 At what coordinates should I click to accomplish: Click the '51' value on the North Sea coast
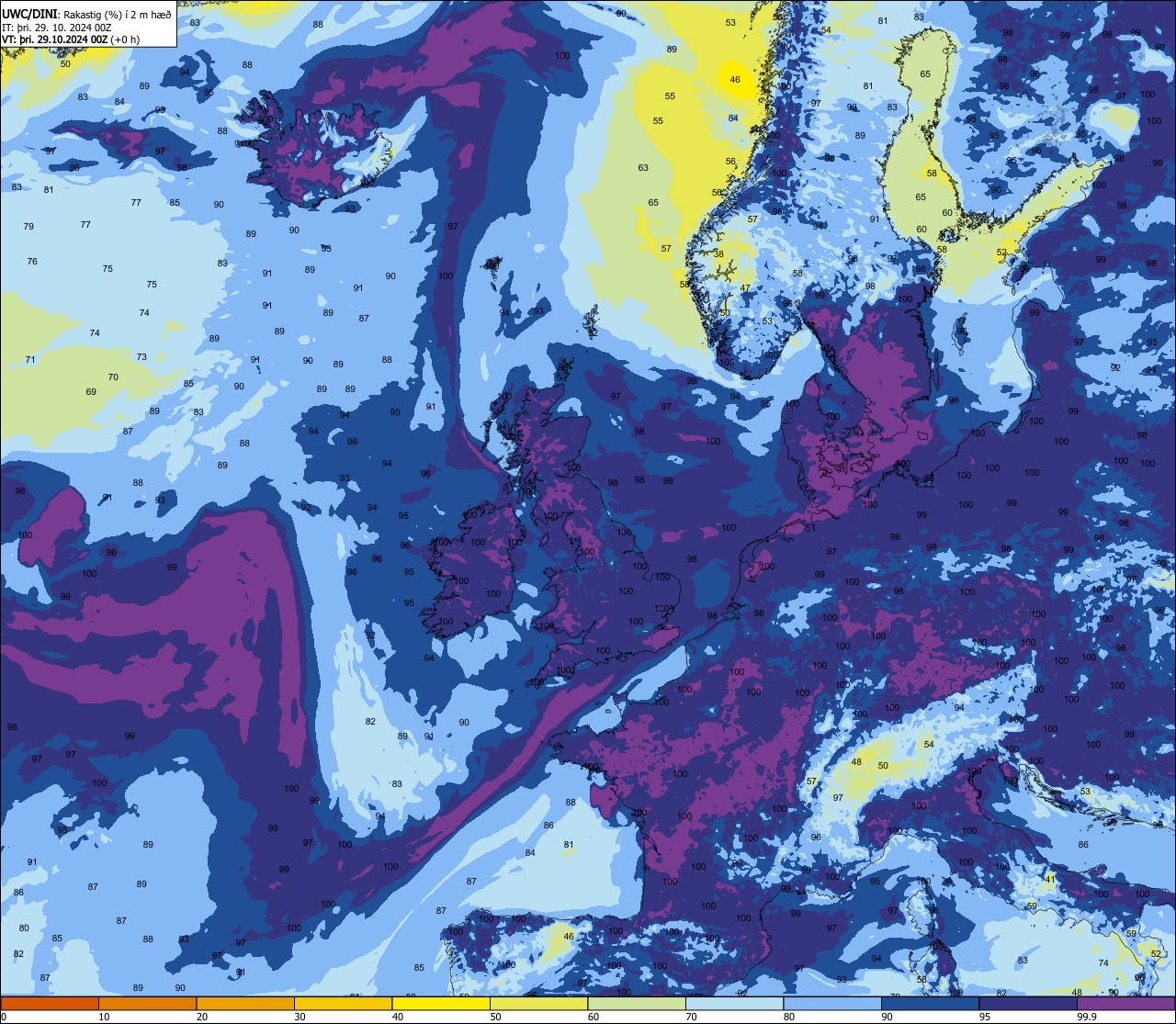point(810,527)
